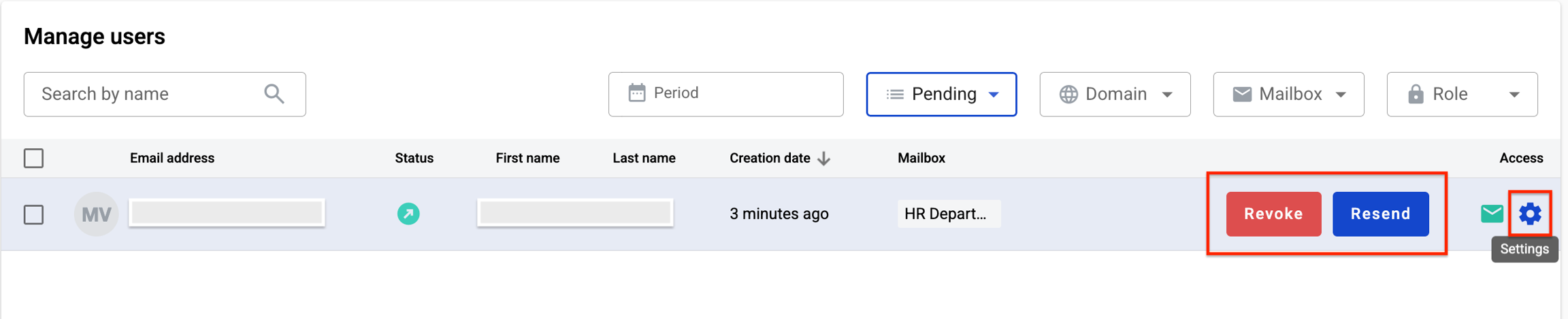Check the MV user row checkbox
Screen dimensions: 1568x319
tap(34, 214)
